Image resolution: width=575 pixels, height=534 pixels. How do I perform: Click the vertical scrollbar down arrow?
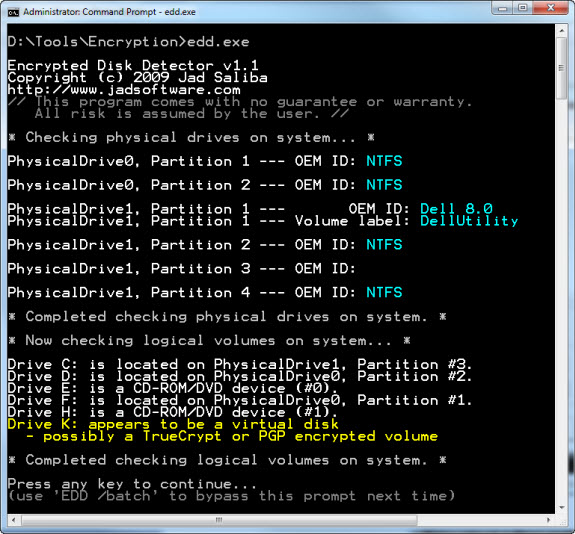[x=561, y=508]
